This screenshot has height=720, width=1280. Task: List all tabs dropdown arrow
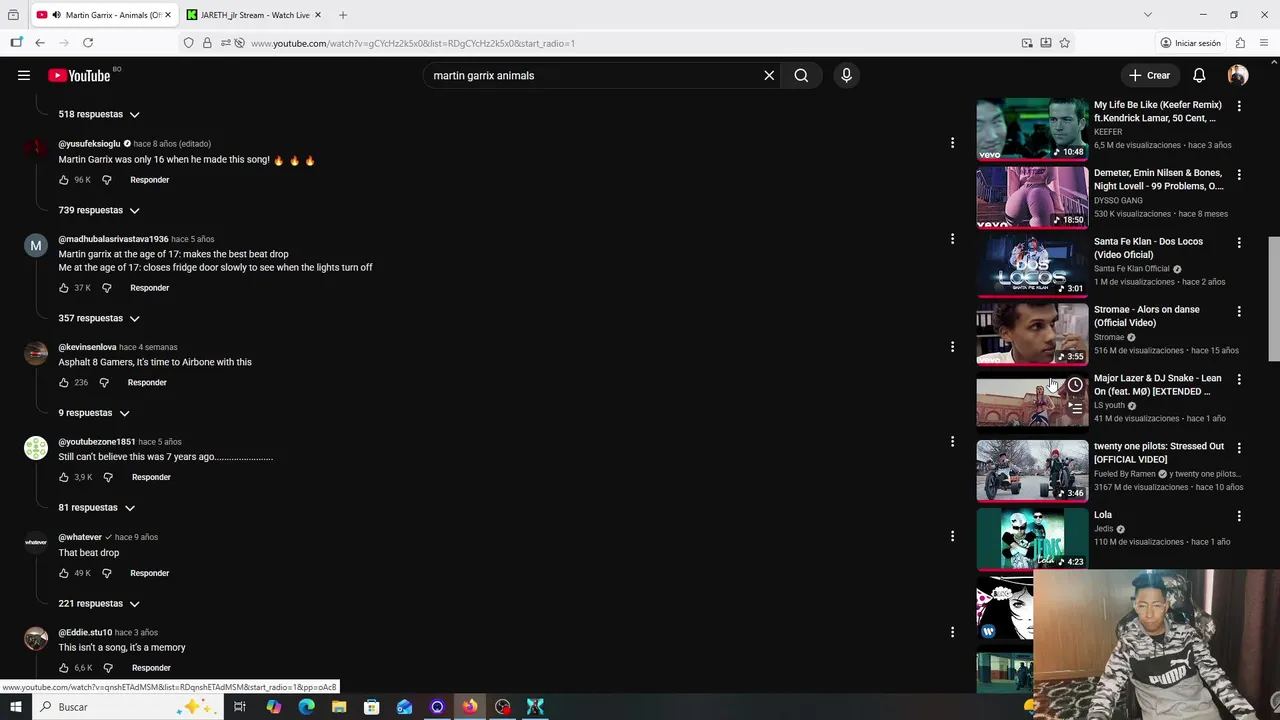[1147, 15]
